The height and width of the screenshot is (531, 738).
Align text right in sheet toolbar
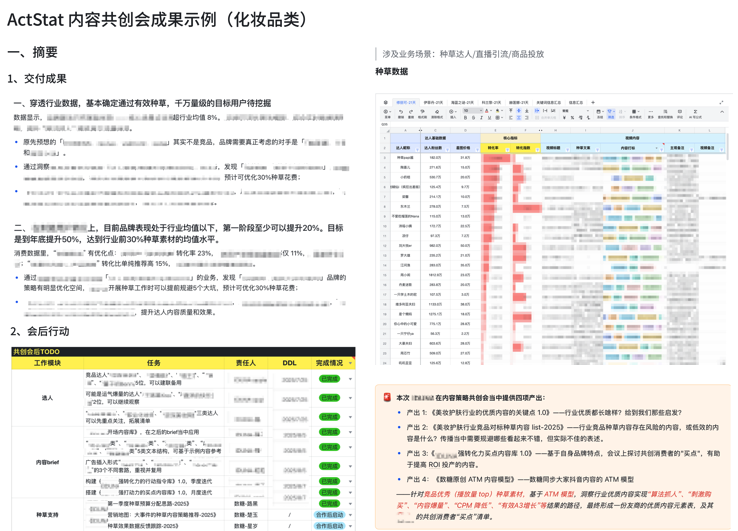click(x=527, y=118)
